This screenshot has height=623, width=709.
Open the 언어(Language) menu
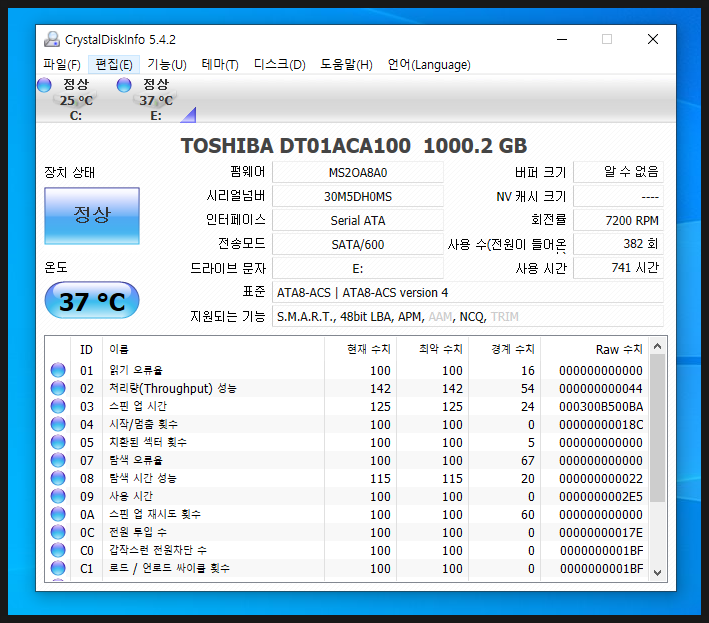click(x=429, y=65)
